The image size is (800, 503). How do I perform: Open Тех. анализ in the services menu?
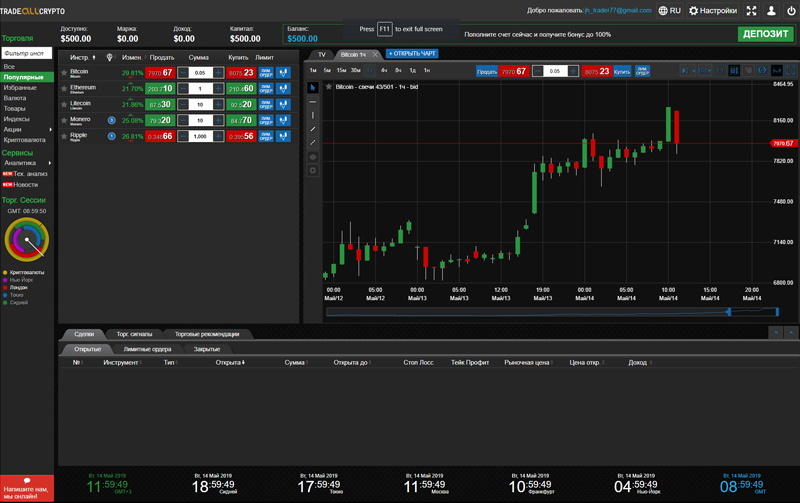tap(30, 174)
